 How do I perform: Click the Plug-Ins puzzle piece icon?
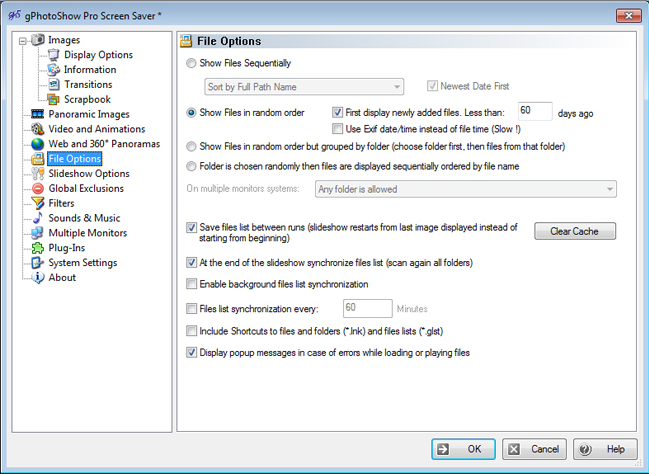click(x=38, y=248)
